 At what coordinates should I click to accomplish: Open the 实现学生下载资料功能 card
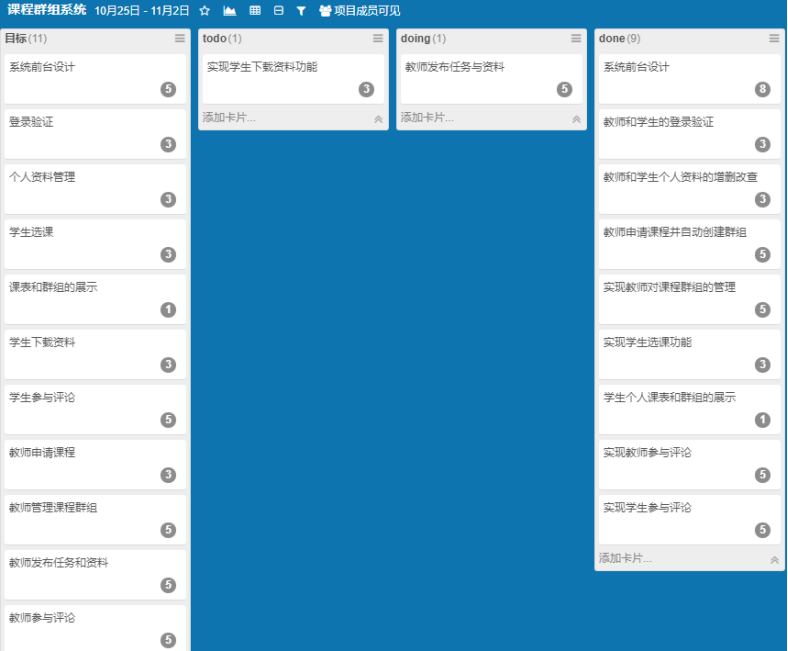coord(293,79)
